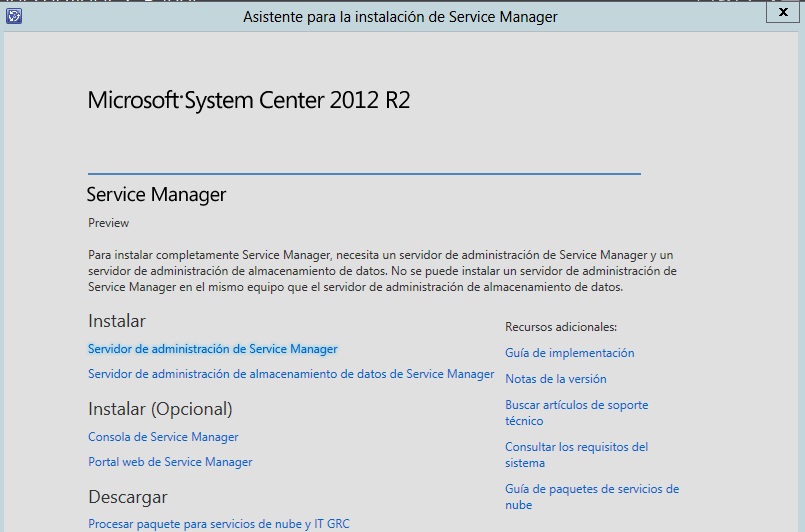This screenshot has height=532, width=805.
Task: Click the Service Manager heading
Action: tap(156, 194)
